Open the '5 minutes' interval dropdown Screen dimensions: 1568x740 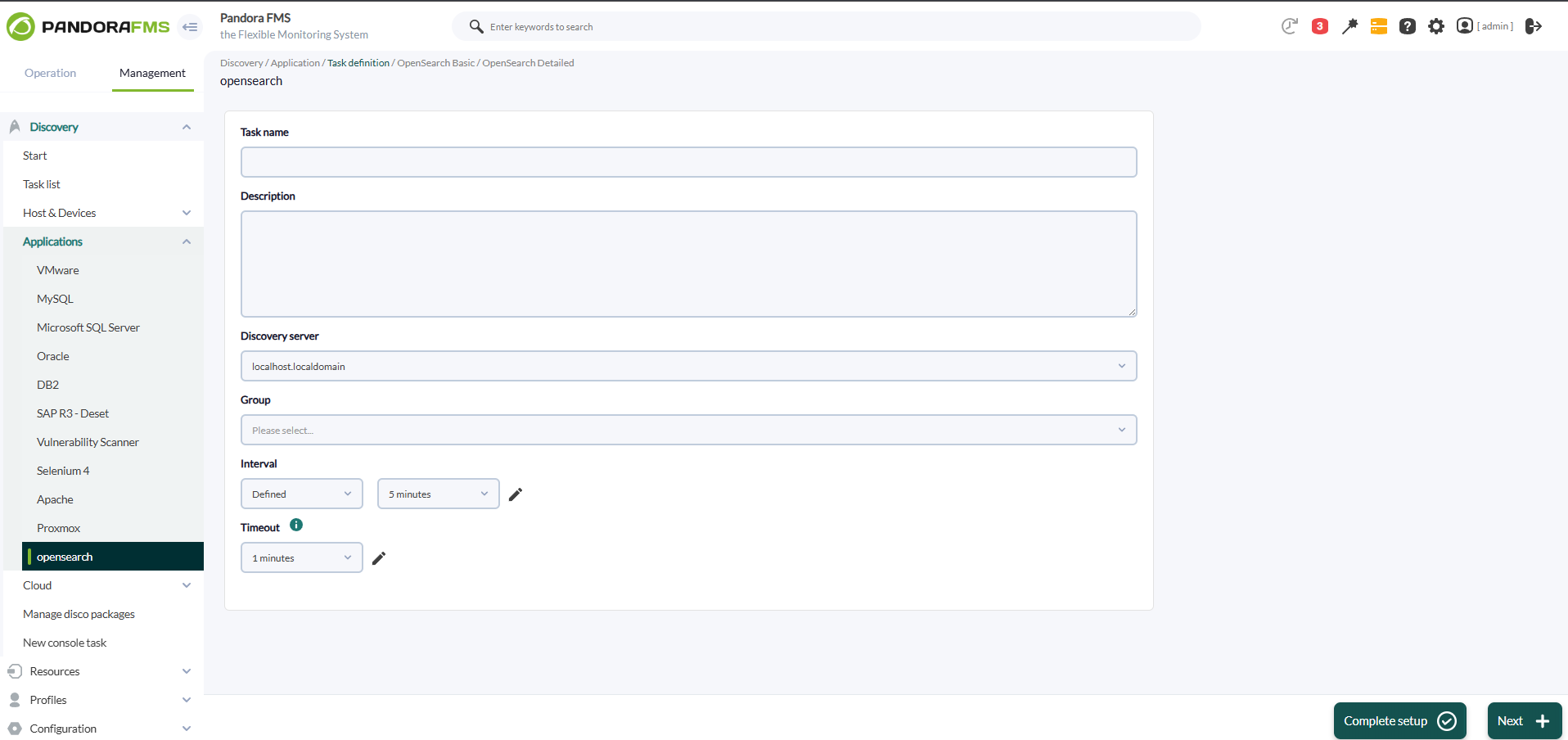(438, 494)
